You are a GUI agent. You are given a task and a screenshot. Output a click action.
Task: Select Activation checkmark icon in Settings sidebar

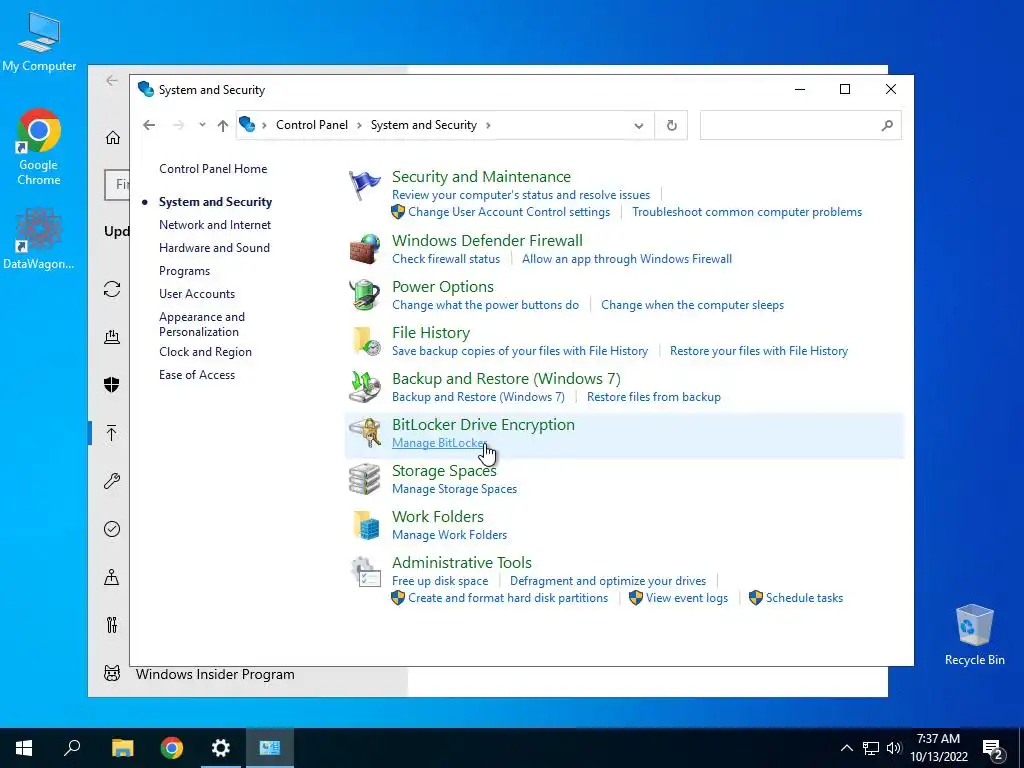[x=112, y=529]
